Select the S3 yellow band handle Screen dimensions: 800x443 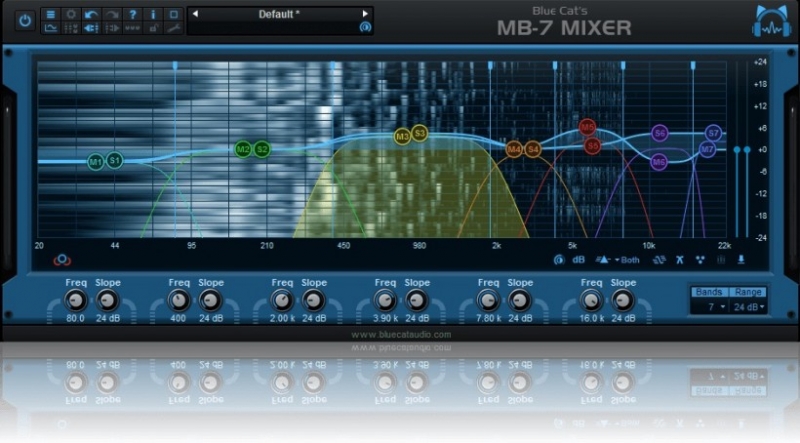[419, 133]
